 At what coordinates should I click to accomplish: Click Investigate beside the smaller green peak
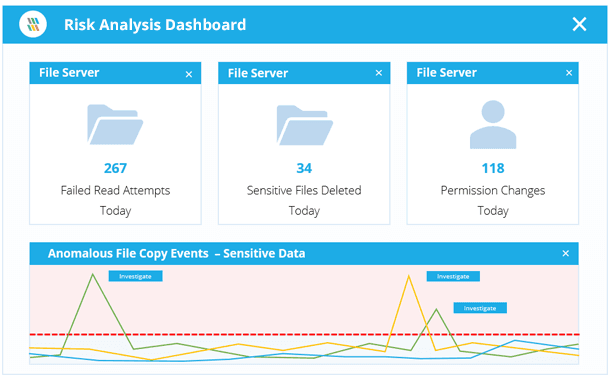coord(480,308)
